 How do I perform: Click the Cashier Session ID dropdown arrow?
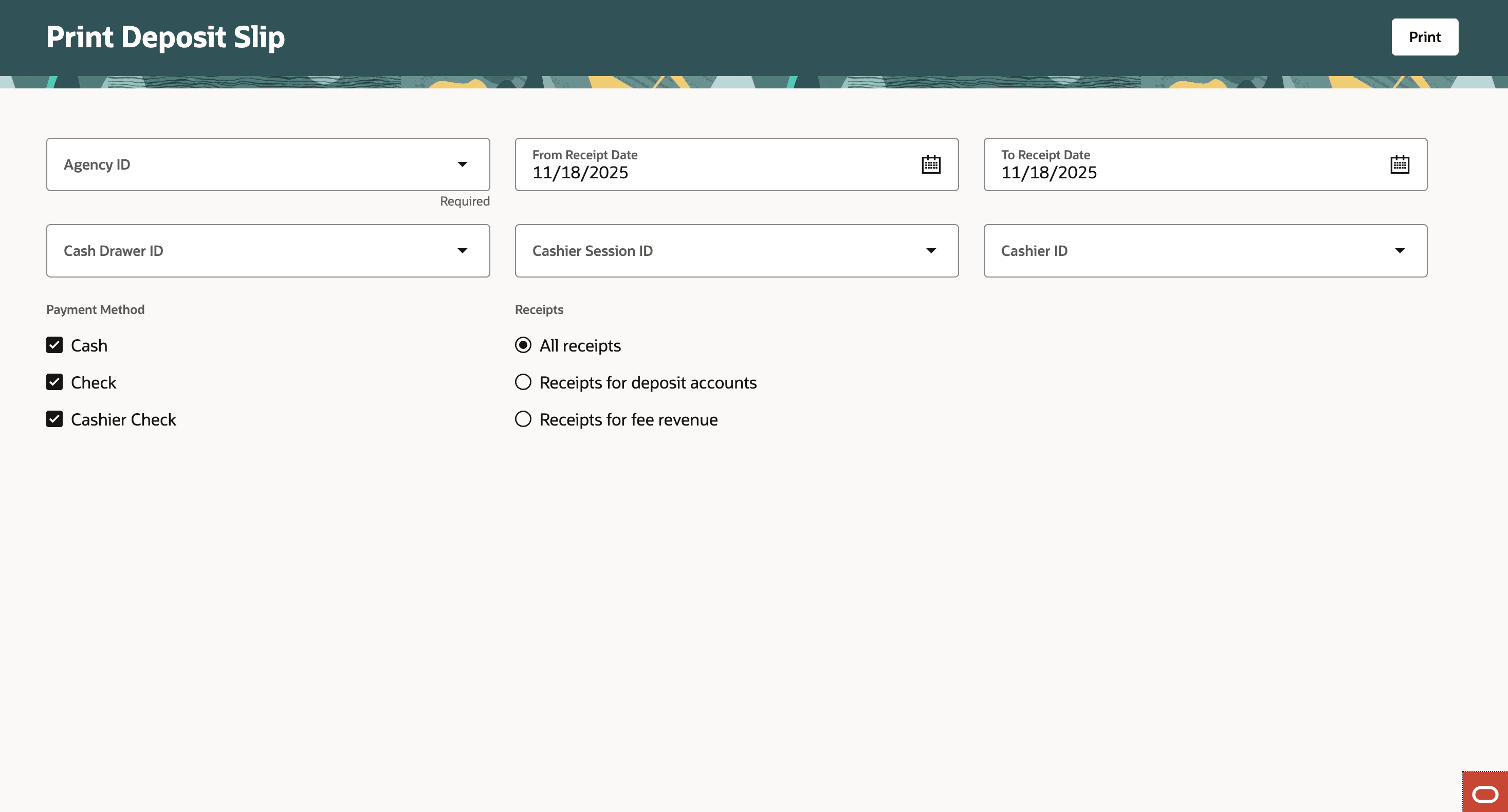tap(931, 251)
